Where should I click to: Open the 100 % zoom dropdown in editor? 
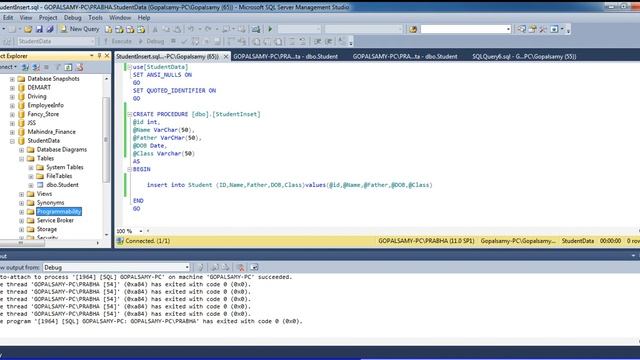[x=141, y=231]
